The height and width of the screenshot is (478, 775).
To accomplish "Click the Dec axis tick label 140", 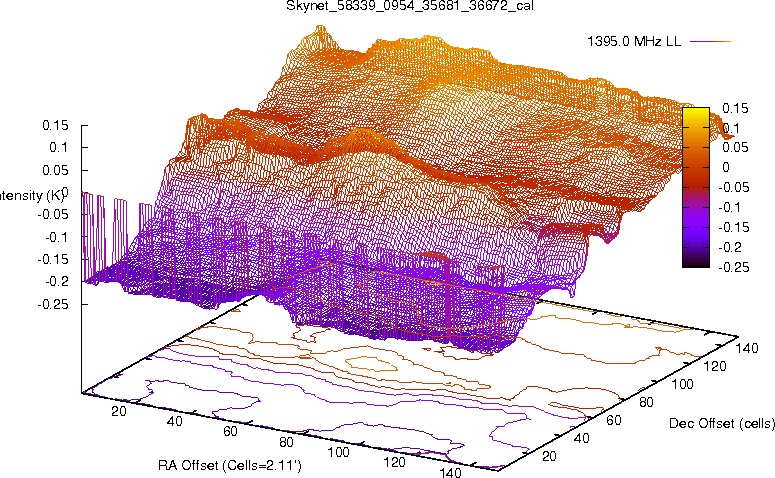I will click(x=747, y=348).
